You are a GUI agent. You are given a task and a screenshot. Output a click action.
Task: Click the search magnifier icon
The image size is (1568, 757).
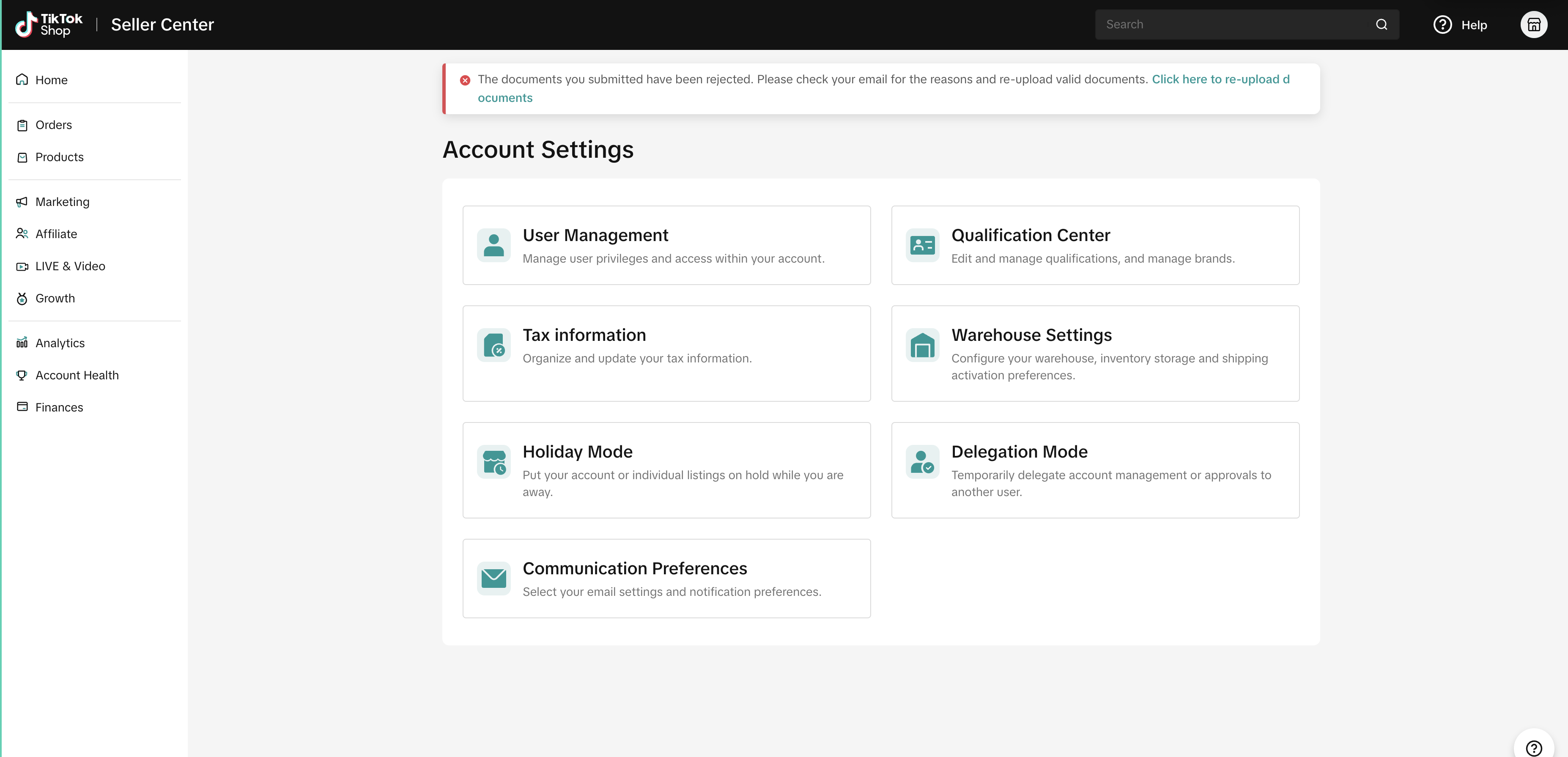1381,25
